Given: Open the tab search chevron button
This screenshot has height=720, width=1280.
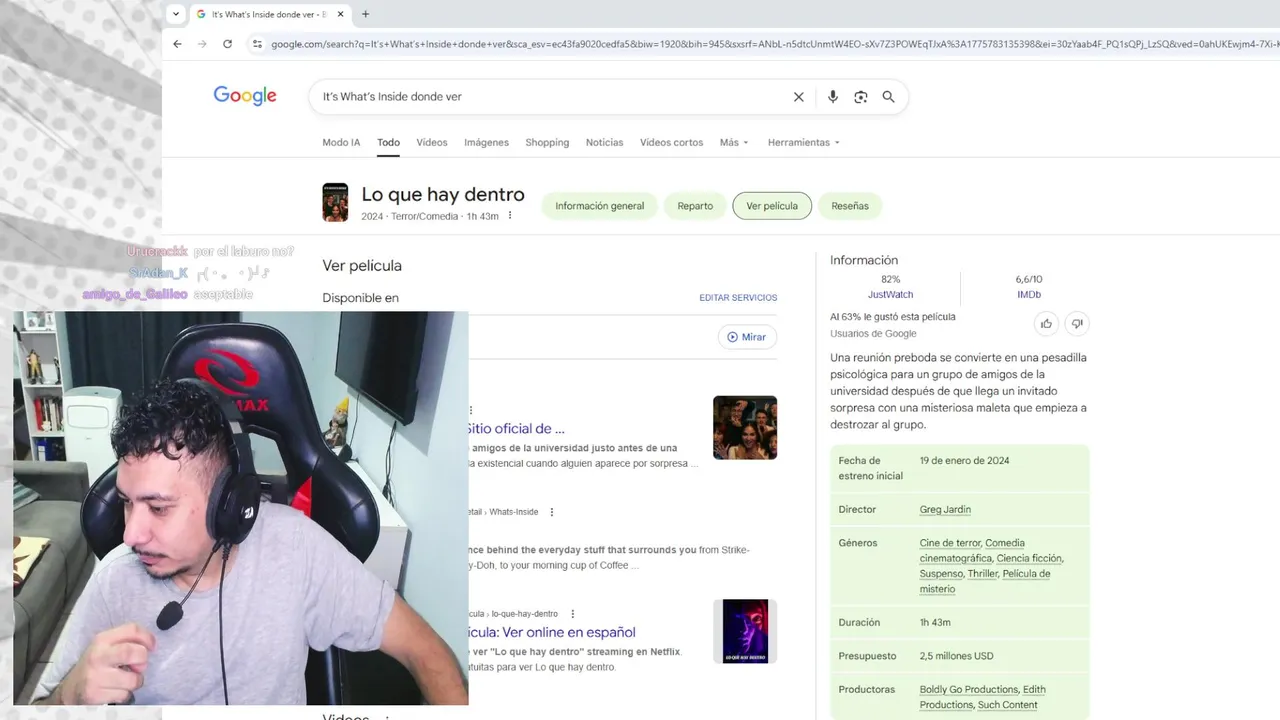Looking at the screenshot, I should pos(176,14).
